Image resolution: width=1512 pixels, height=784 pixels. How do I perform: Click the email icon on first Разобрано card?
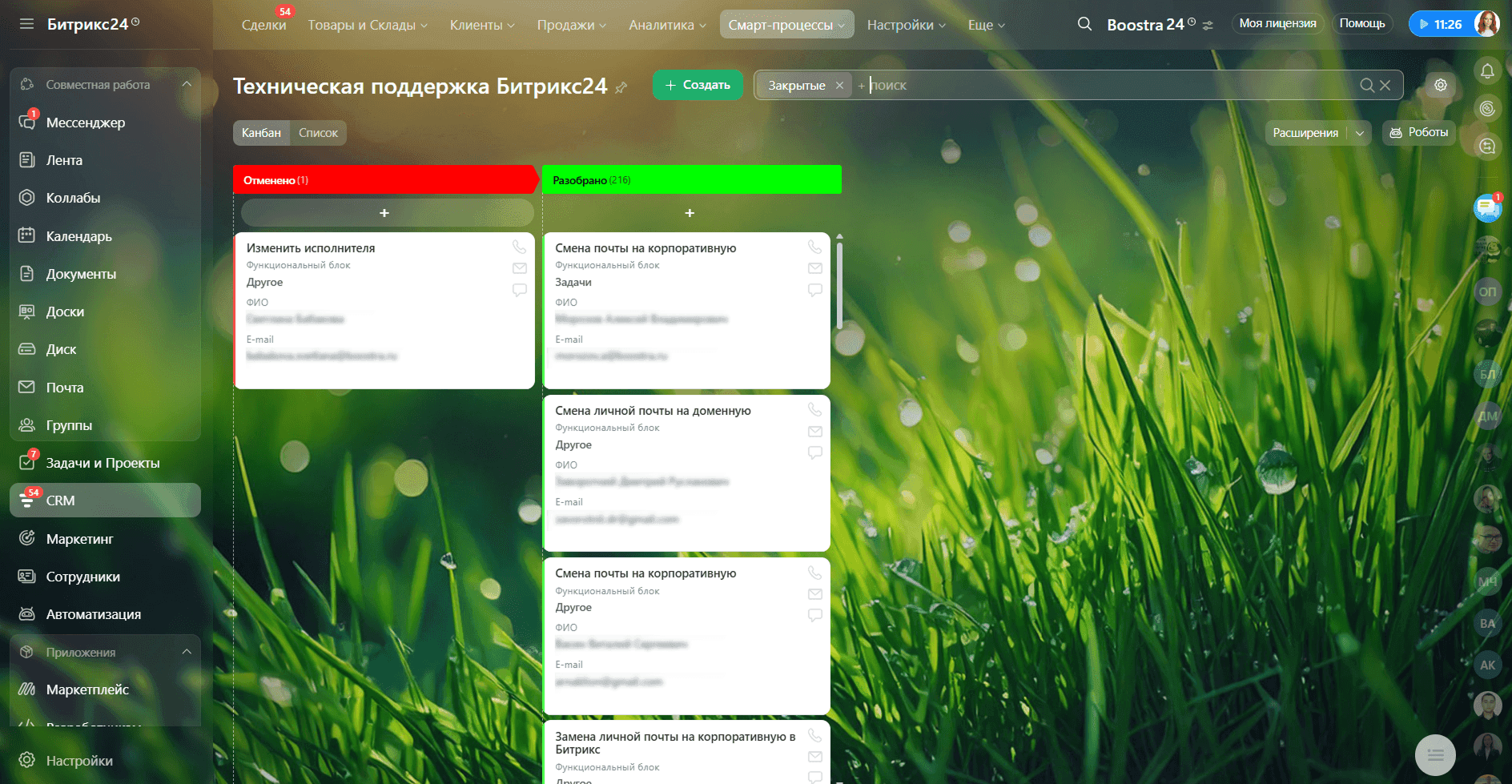(814, 268)
